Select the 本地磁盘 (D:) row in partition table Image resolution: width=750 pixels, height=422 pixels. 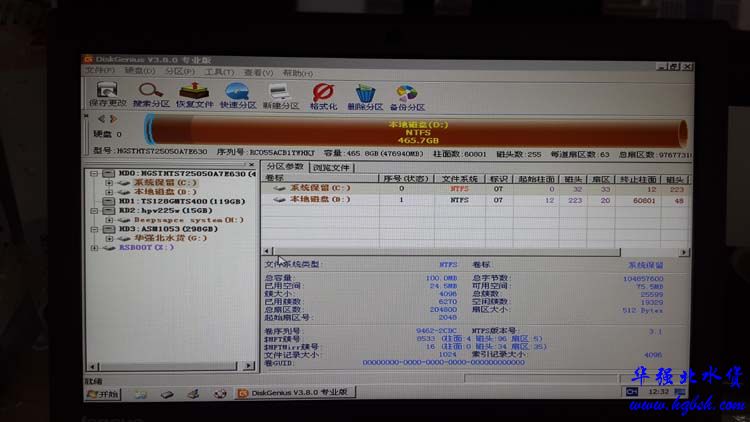pos(476,200)
